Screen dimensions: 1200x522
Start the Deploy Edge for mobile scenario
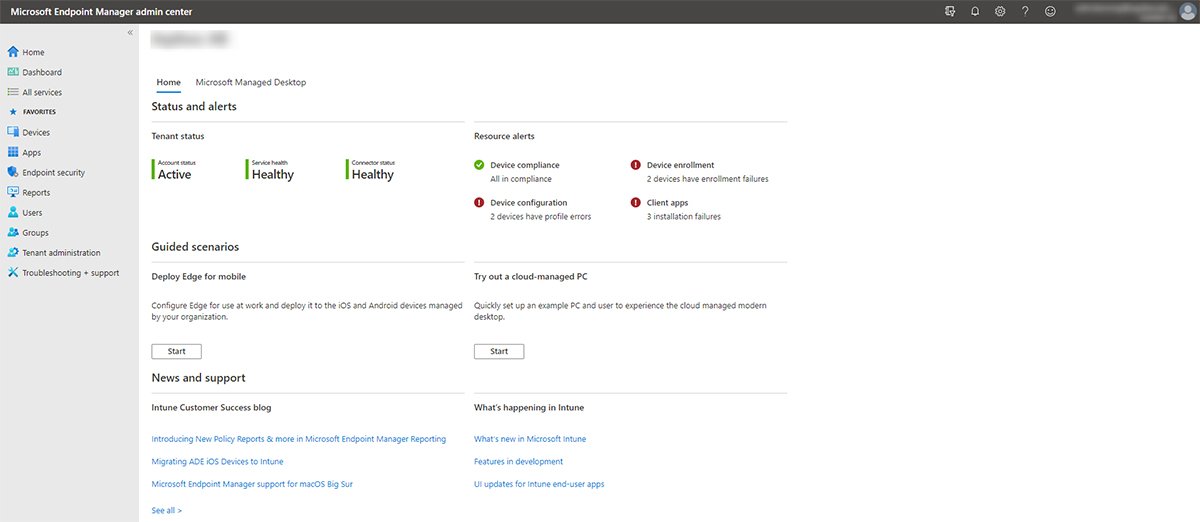click(x=176, y=351)
